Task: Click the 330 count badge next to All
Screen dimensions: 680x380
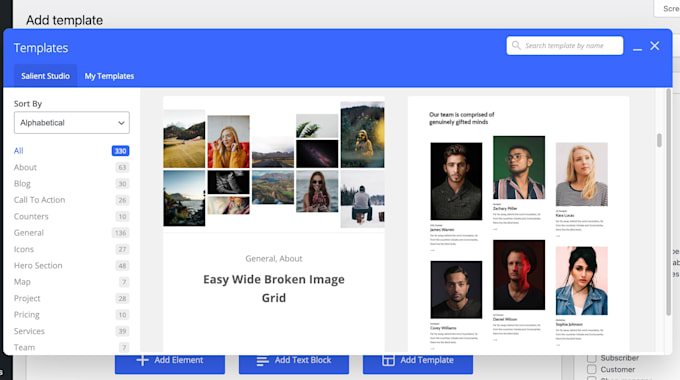Action: (x=121, y=151)
